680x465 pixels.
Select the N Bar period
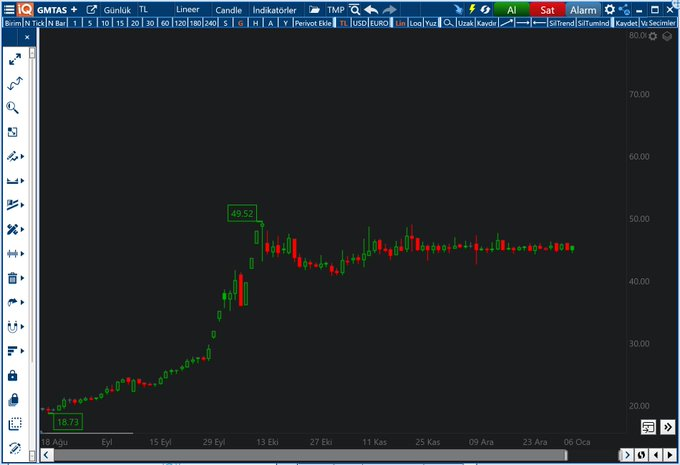[57, 23]
